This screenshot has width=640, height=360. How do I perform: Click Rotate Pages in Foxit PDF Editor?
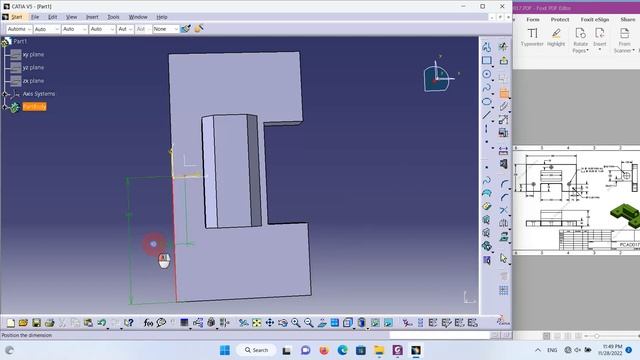(580, 40)
